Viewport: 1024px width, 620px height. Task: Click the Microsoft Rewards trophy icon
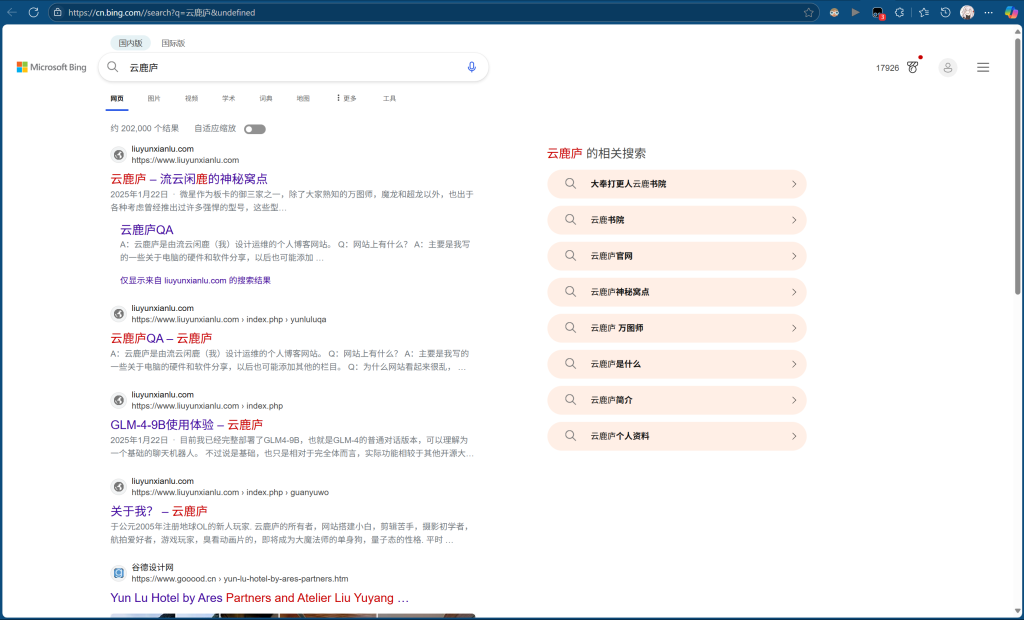pos(913,67)
